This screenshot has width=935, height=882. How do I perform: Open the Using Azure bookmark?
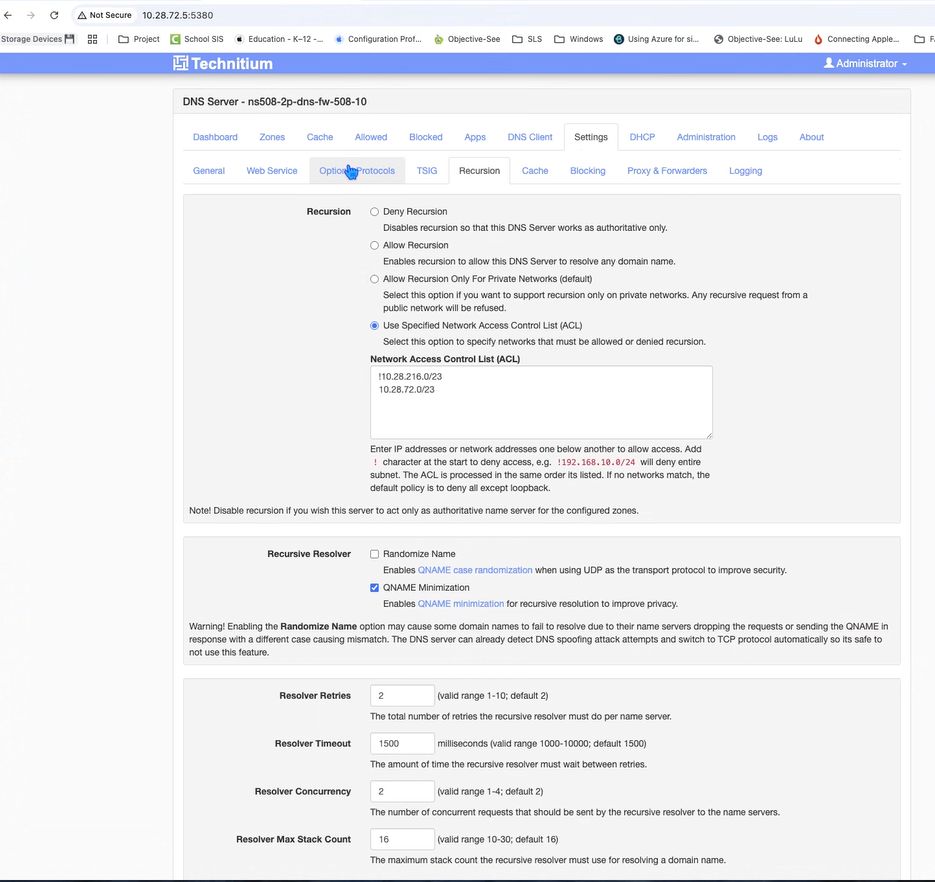[656, 39]
